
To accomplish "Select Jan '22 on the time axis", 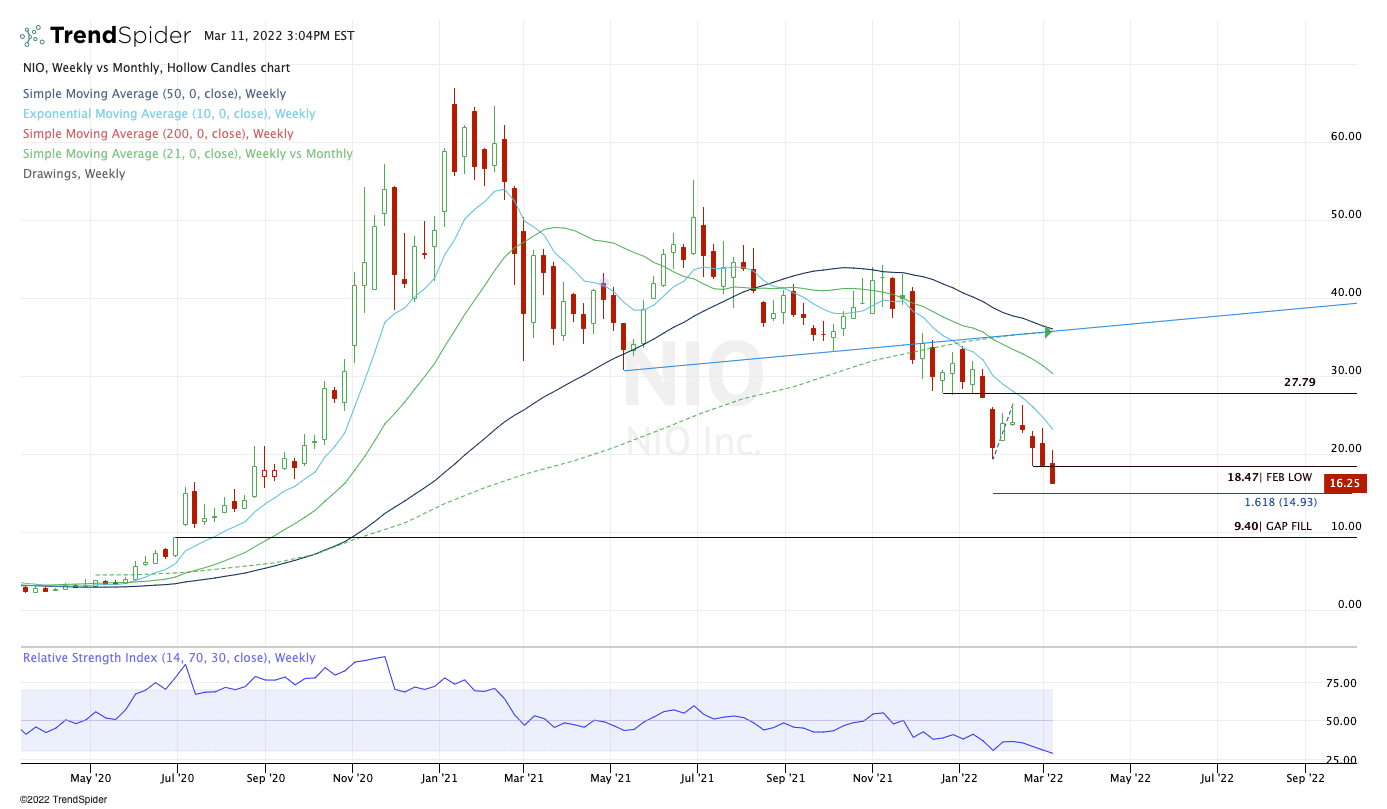I will [959, 776].
